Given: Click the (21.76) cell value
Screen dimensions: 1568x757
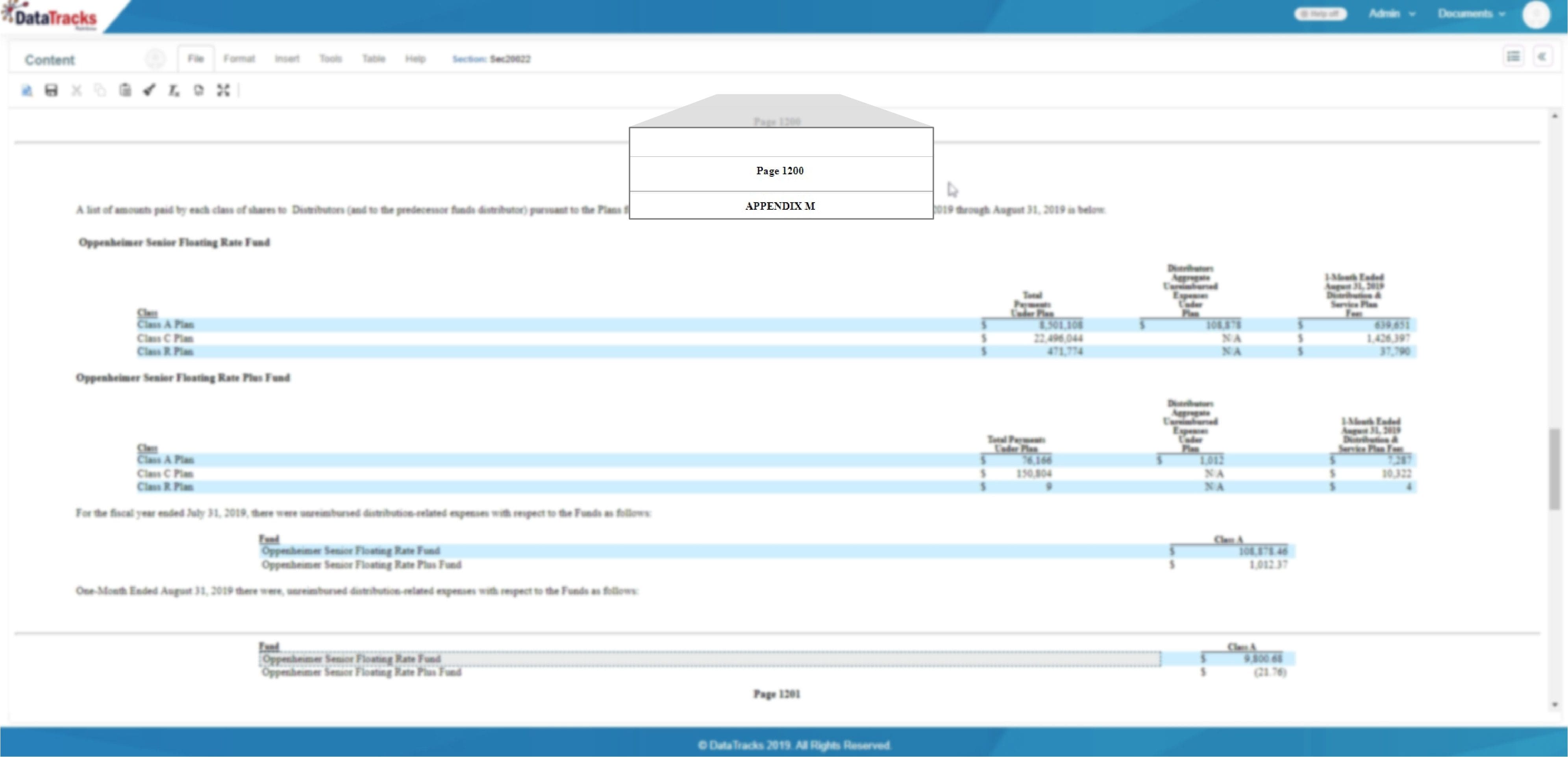Looking at the screenshot, I should (1270, 672).
